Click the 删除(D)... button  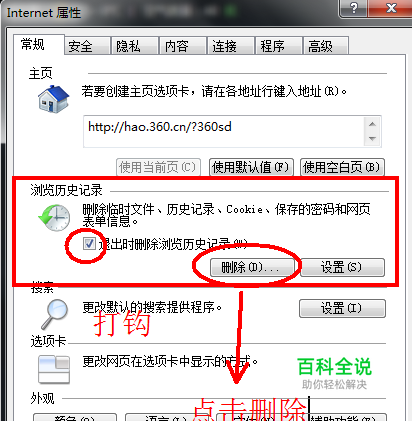[252, 267]
